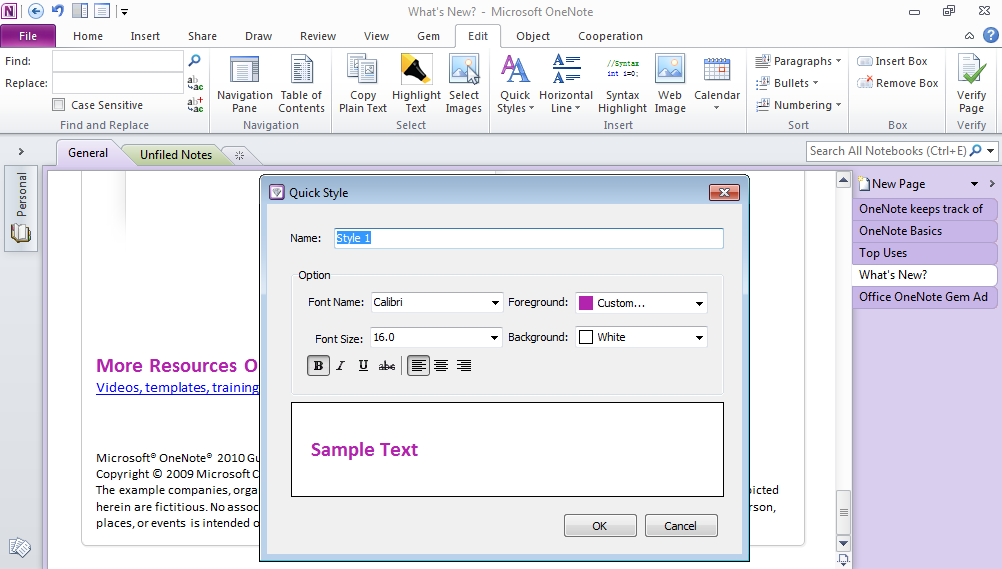The image size is (1002, 569).
Task: Open the Font Size dropdown
Action: coord(495,338)
